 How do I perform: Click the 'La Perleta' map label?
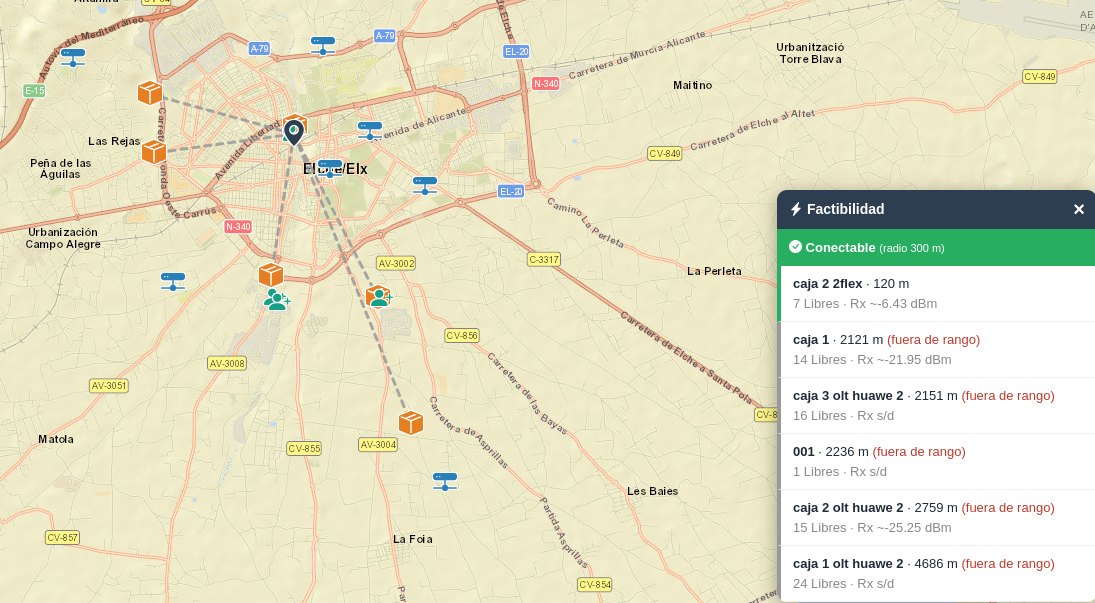pos(714,271)
